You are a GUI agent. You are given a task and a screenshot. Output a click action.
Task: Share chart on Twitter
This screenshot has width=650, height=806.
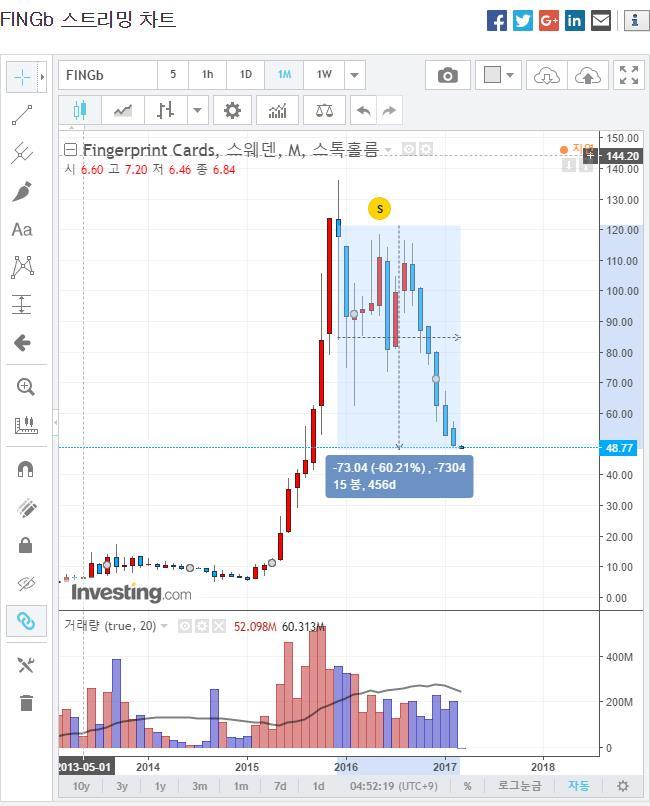click(x=523, y=21)
